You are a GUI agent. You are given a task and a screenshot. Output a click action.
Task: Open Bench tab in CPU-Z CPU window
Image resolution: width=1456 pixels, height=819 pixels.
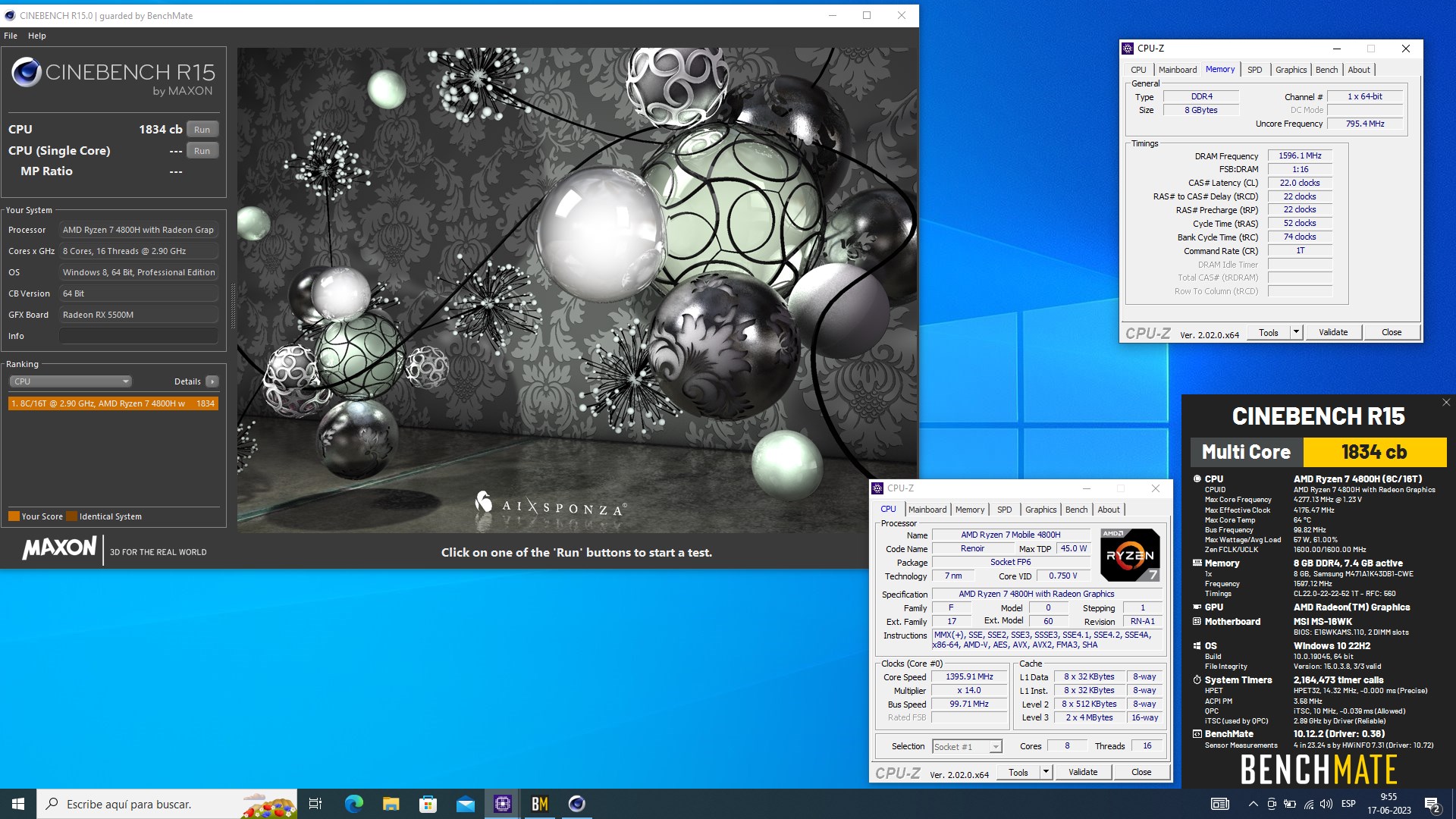1076,510
